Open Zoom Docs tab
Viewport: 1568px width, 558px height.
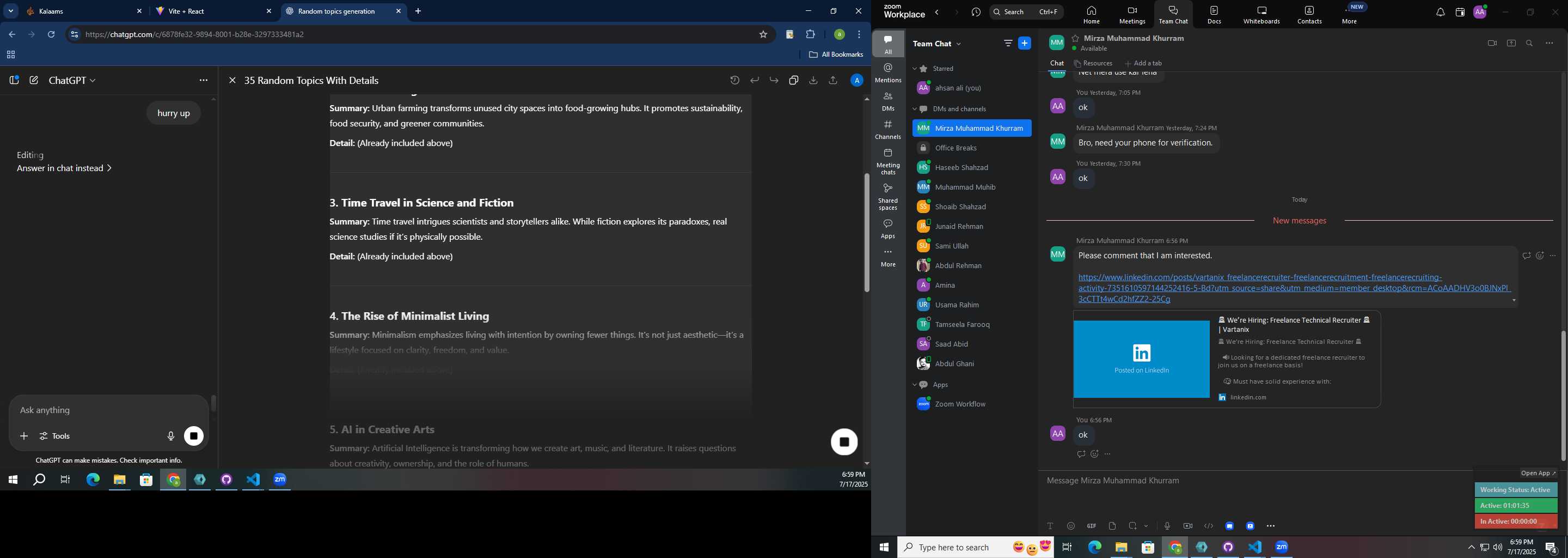1214,15
